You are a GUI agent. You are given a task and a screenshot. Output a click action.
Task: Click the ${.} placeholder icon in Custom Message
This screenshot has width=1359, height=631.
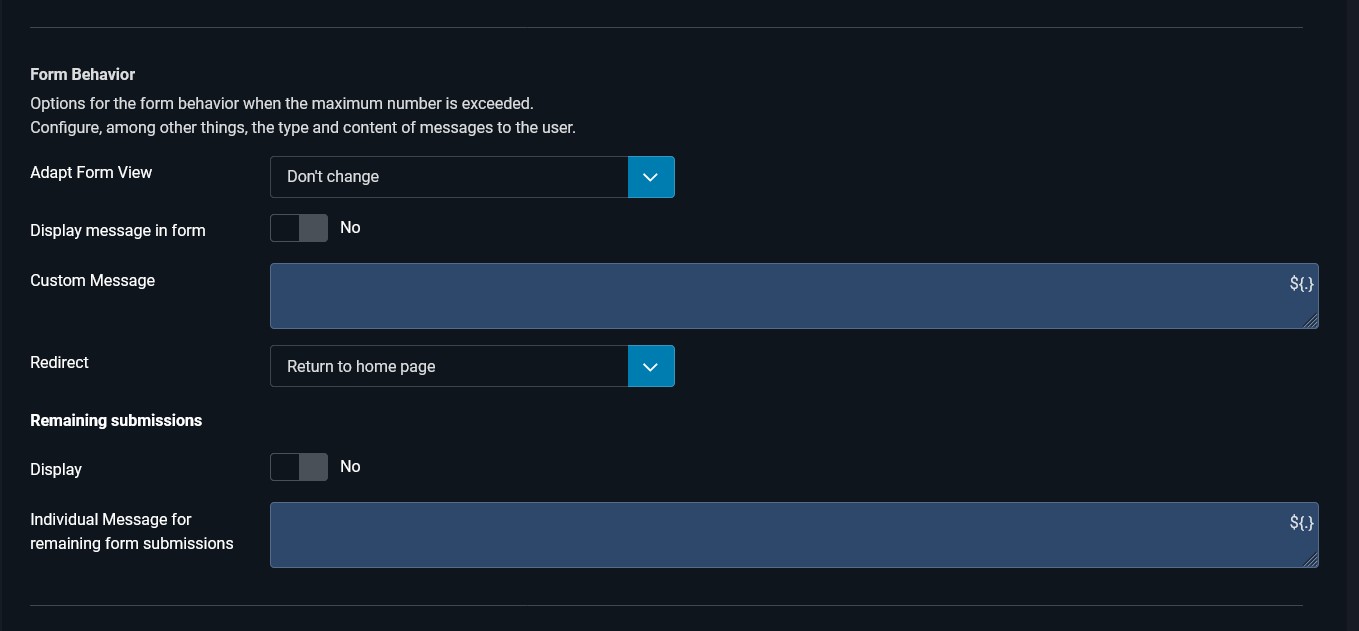1301,284
